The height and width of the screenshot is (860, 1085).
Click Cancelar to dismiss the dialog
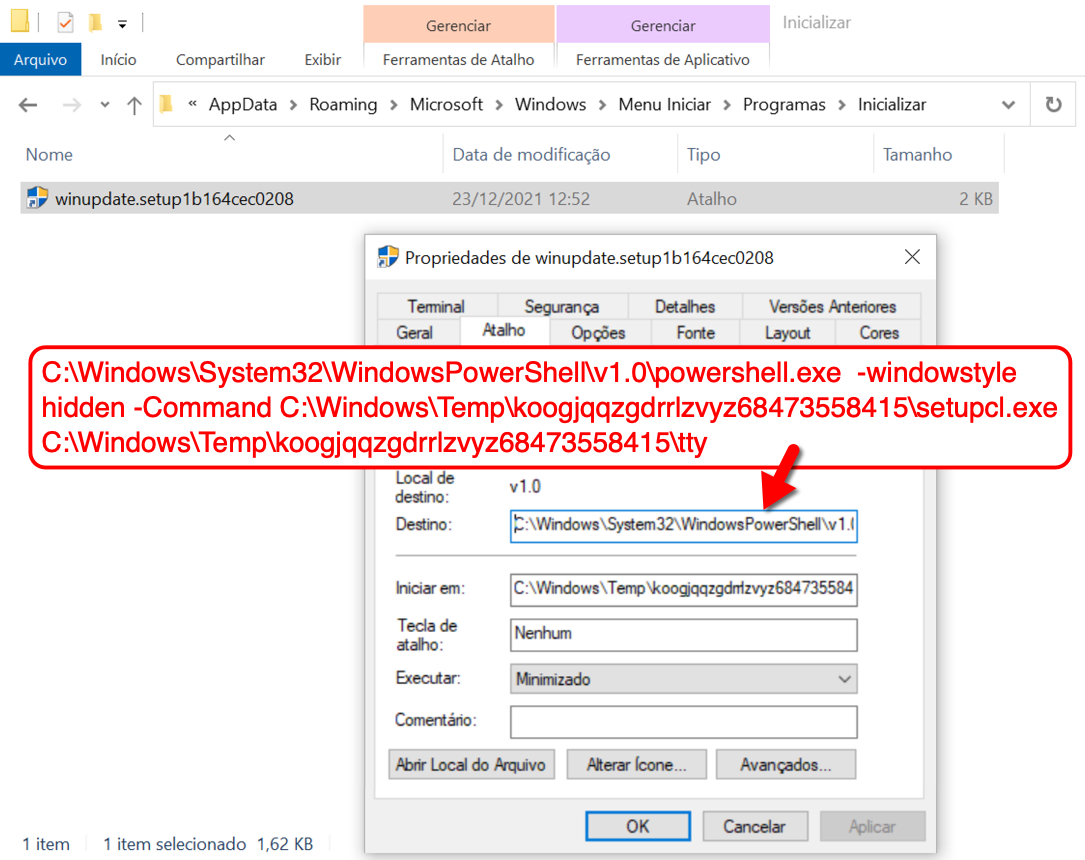pos(755,826)
